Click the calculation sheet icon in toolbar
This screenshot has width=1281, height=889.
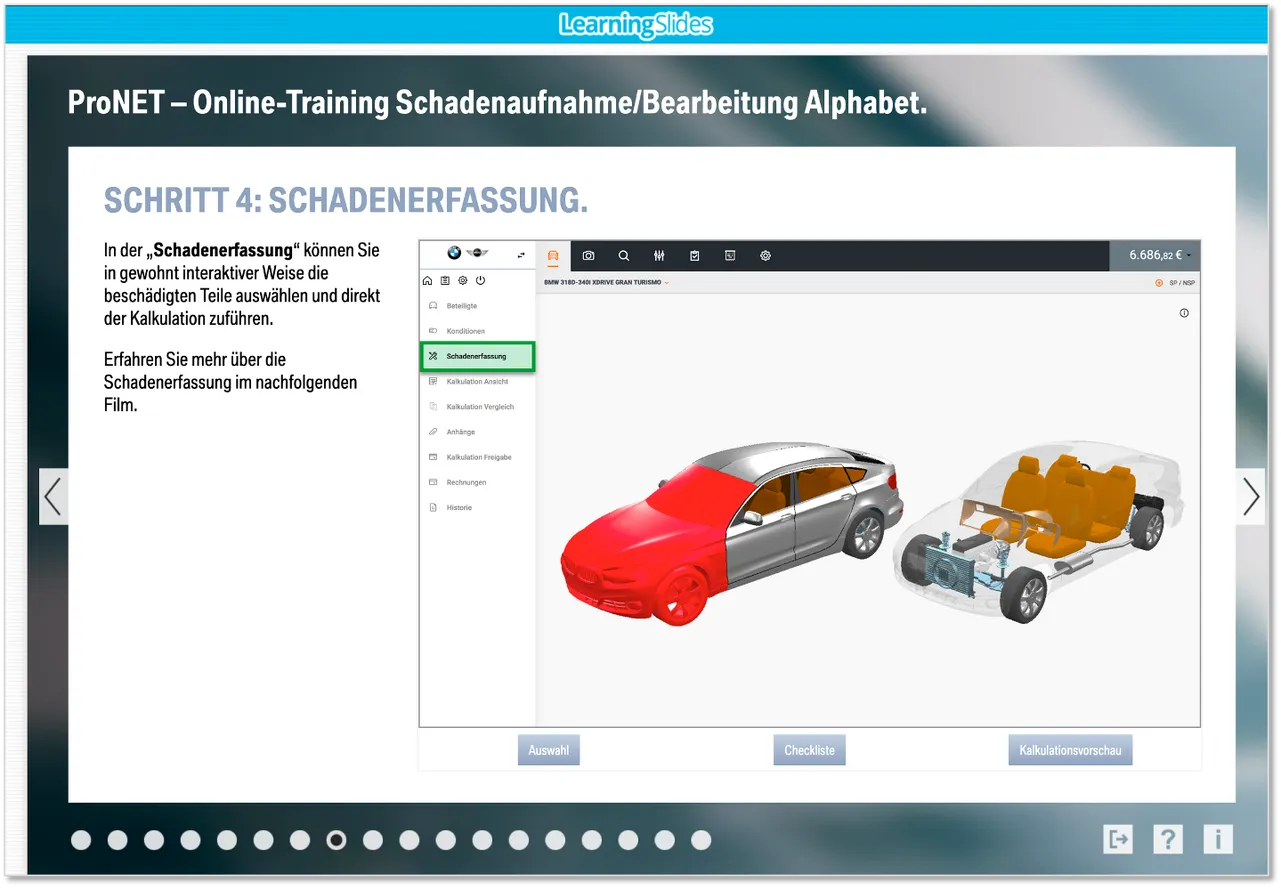[x=730, y=256]
